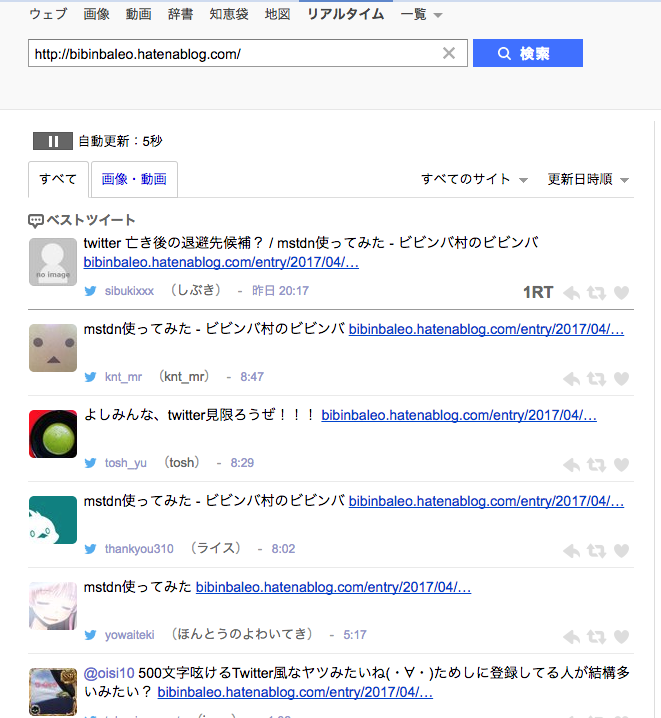The image size is (661, 718).
Task: Retweet sibukixxx's tweet
Action: tap(596, 293)
